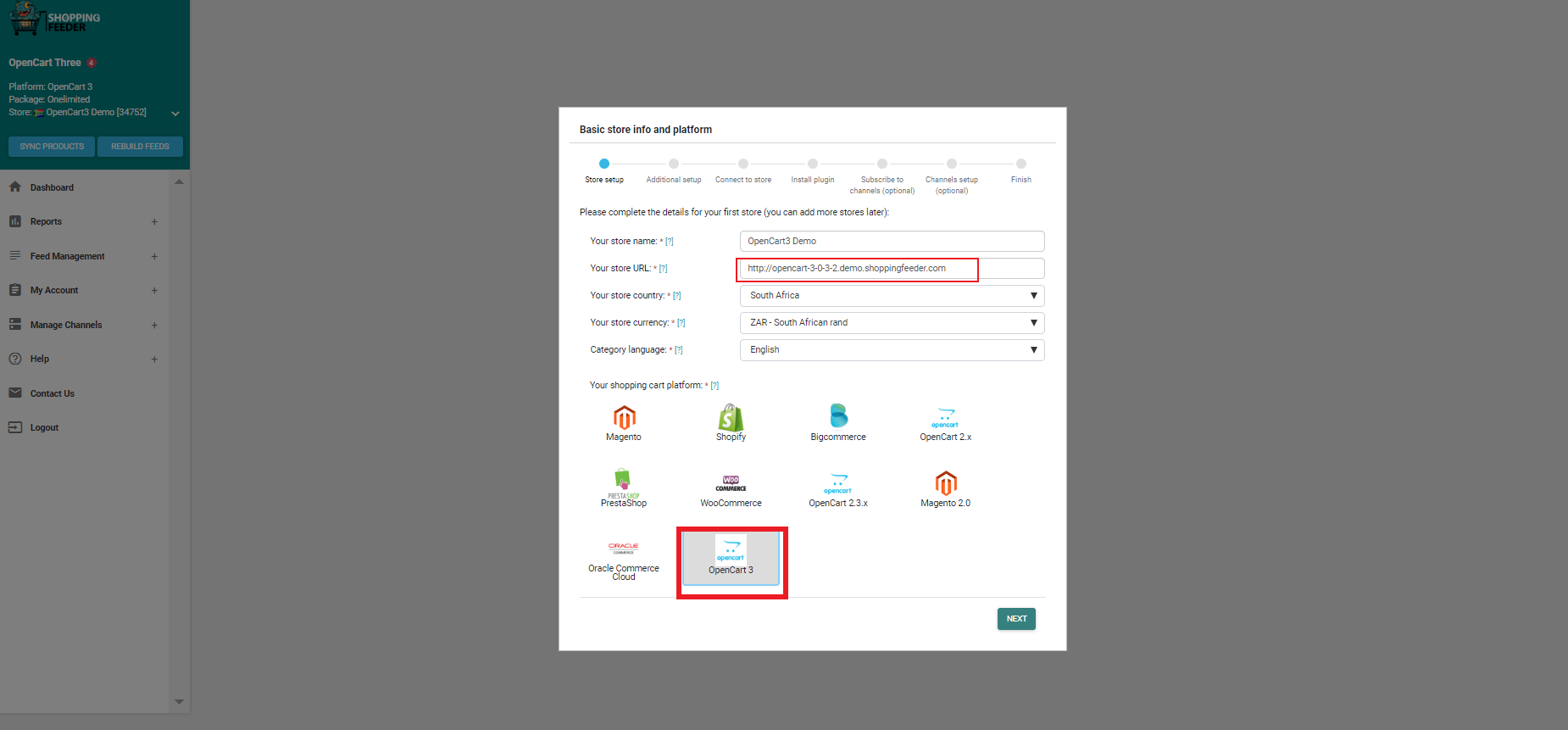
Task: Click the Logout sidebar item
Action: [44, 427]
